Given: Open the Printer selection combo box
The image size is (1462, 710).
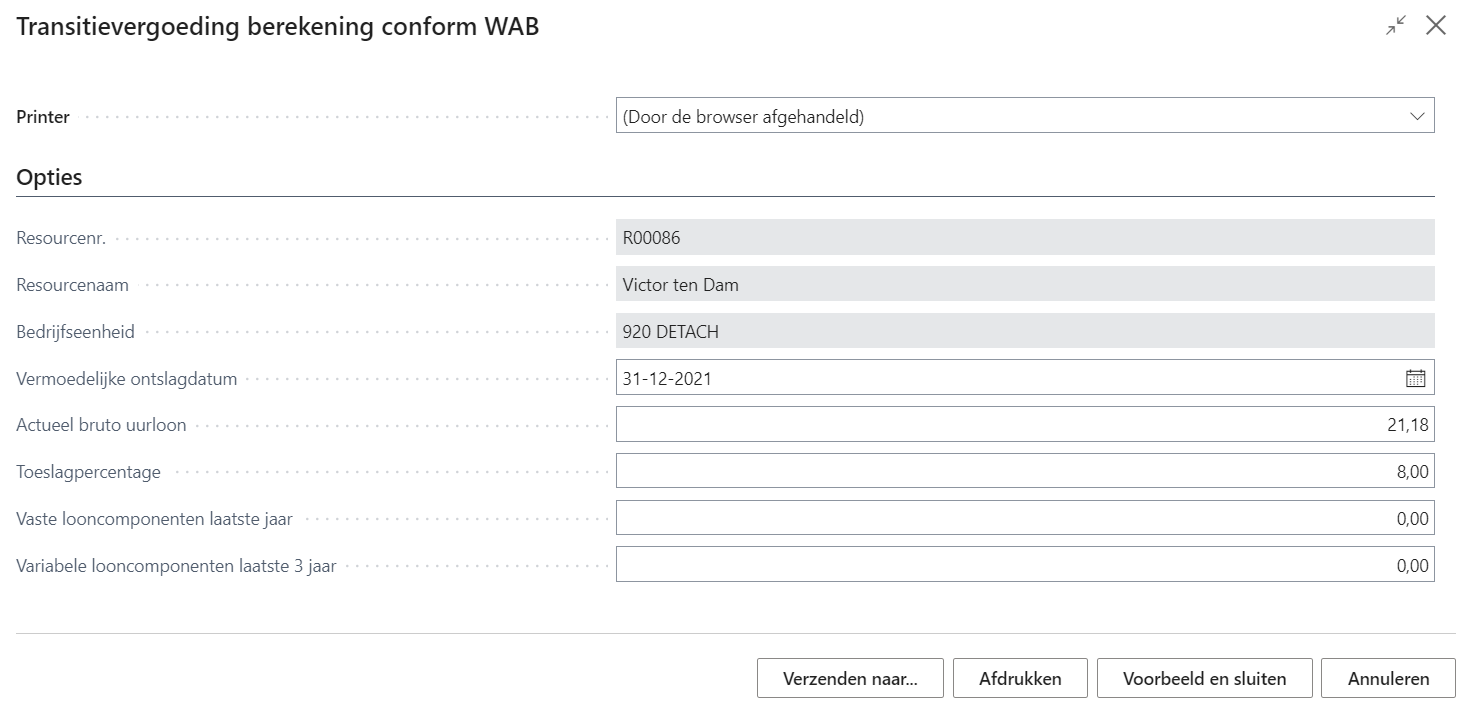Looking at the screenshot, I should click(1010, 117).
